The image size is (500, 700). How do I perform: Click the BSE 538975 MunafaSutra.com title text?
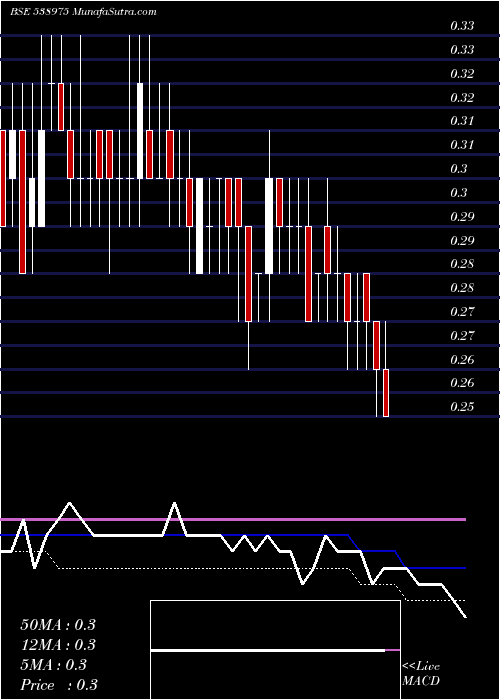click(83, 12)
